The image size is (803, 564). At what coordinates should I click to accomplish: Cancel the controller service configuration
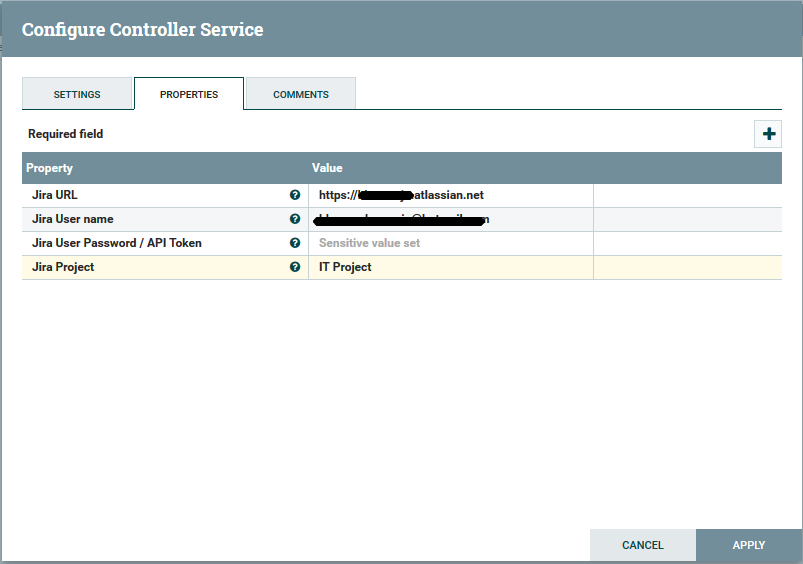pos(643,545)
